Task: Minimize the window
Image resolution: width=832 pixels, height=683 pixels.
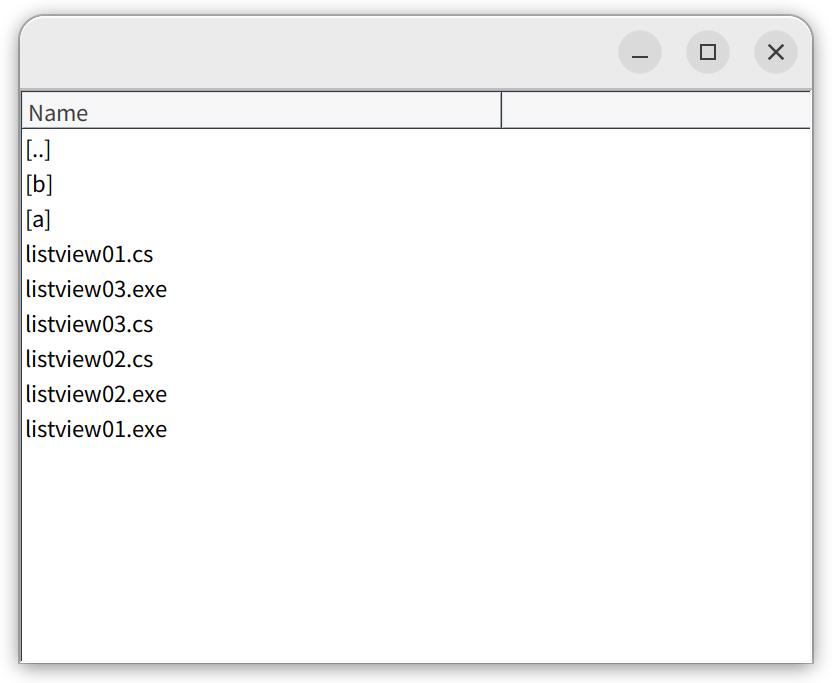Action: pos(640,52)
